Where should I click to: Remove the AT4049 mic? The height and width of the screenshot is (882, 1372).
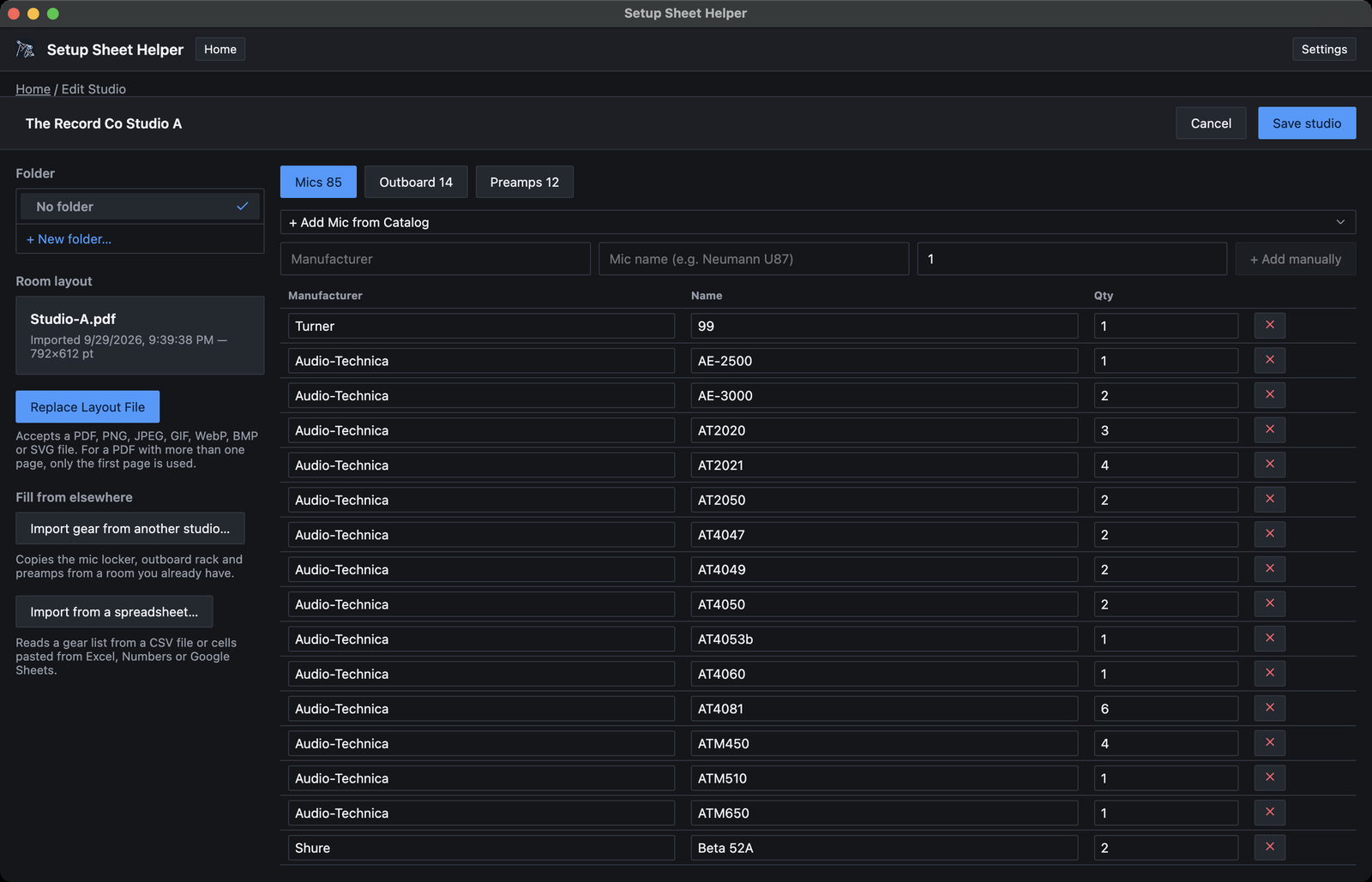(x=1269, y=569)
